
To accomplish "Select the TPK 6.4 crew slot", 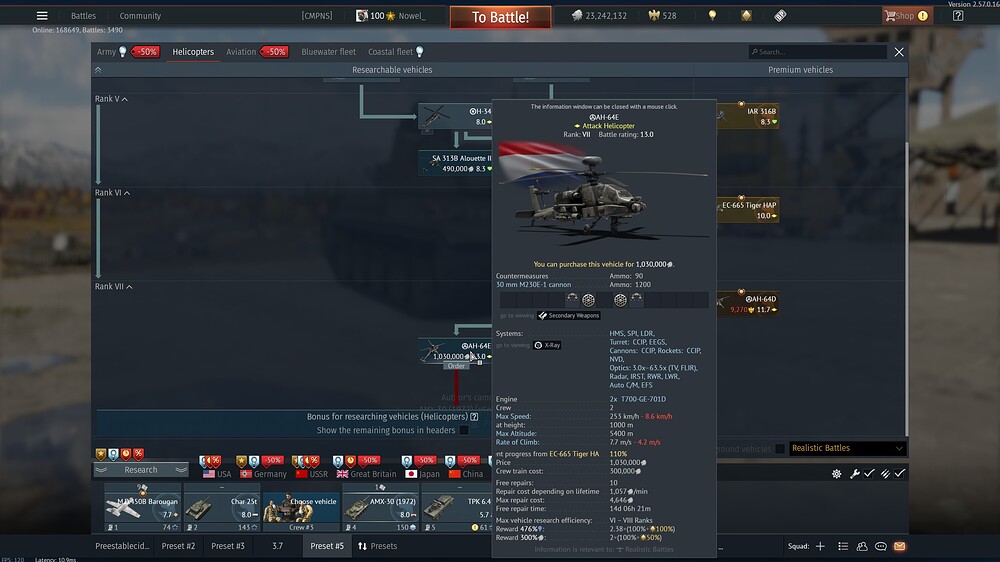I will click(457, 508).
